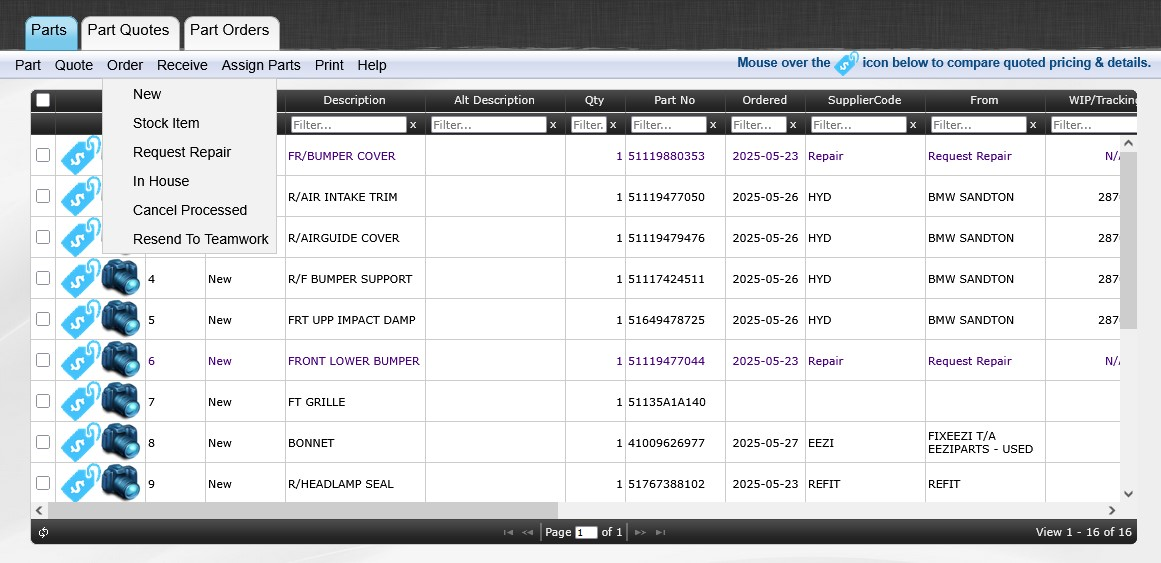The height and width of the screenshot is (563, 1161).
Task: Open the Assign Parts menu
Action: coord(261,65)
